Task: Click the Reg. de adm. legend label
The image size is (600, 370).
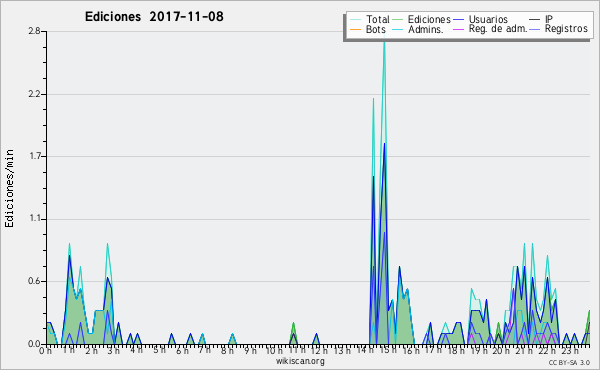Action: tap(497, 29)
